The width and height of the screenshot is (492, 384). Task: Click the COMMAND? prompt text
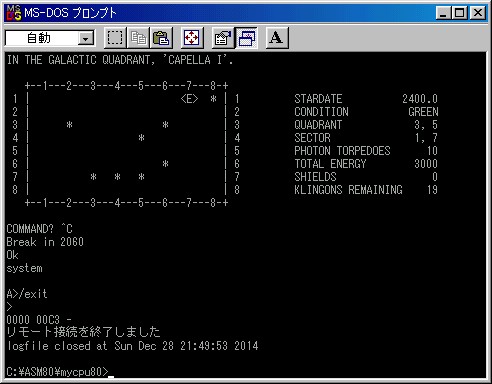(30, 229)
